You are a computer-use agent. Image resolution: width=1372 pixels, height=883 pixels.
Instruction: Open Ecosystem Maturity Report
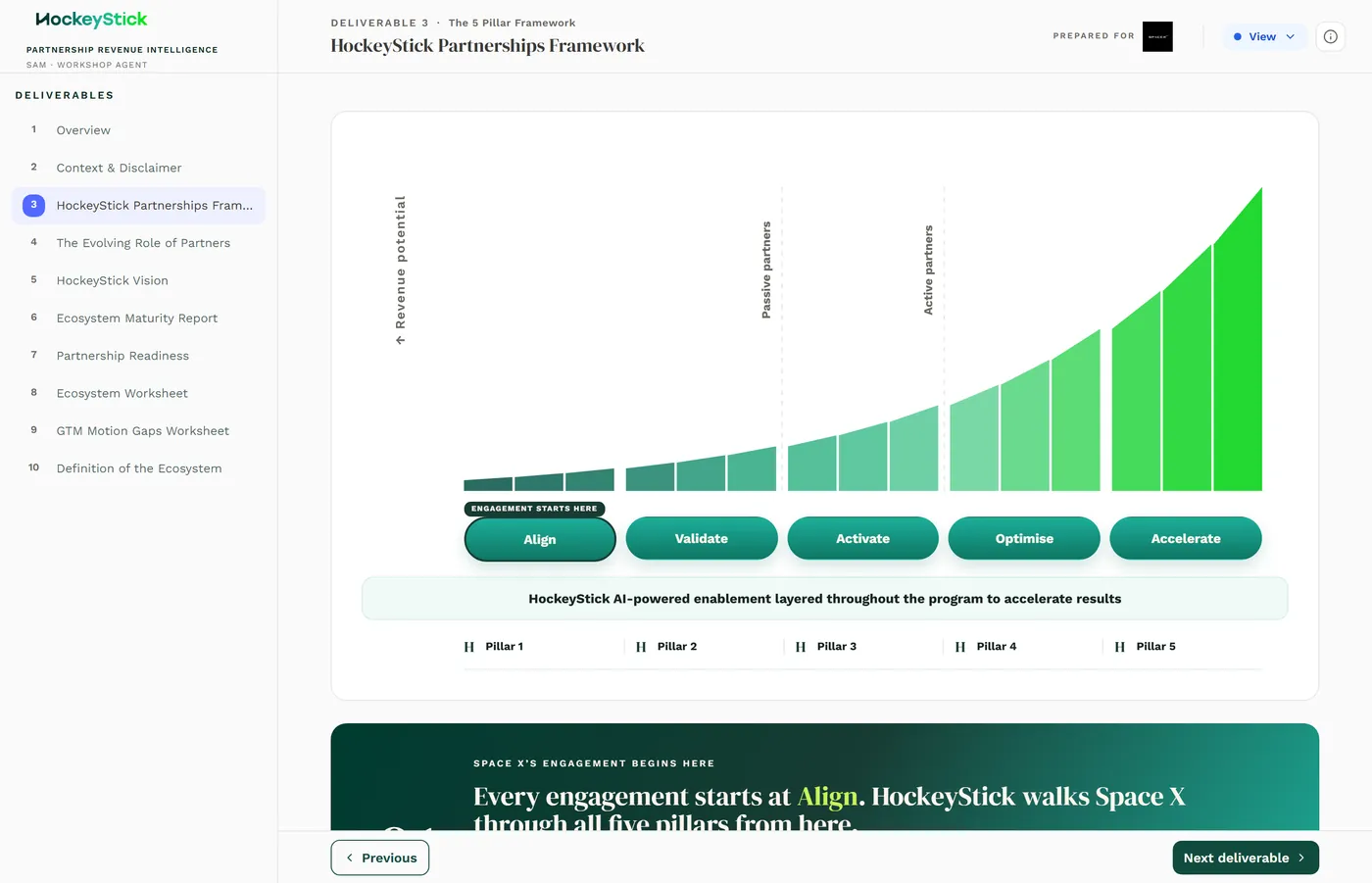pyautogui.click(x=138, y=319)
